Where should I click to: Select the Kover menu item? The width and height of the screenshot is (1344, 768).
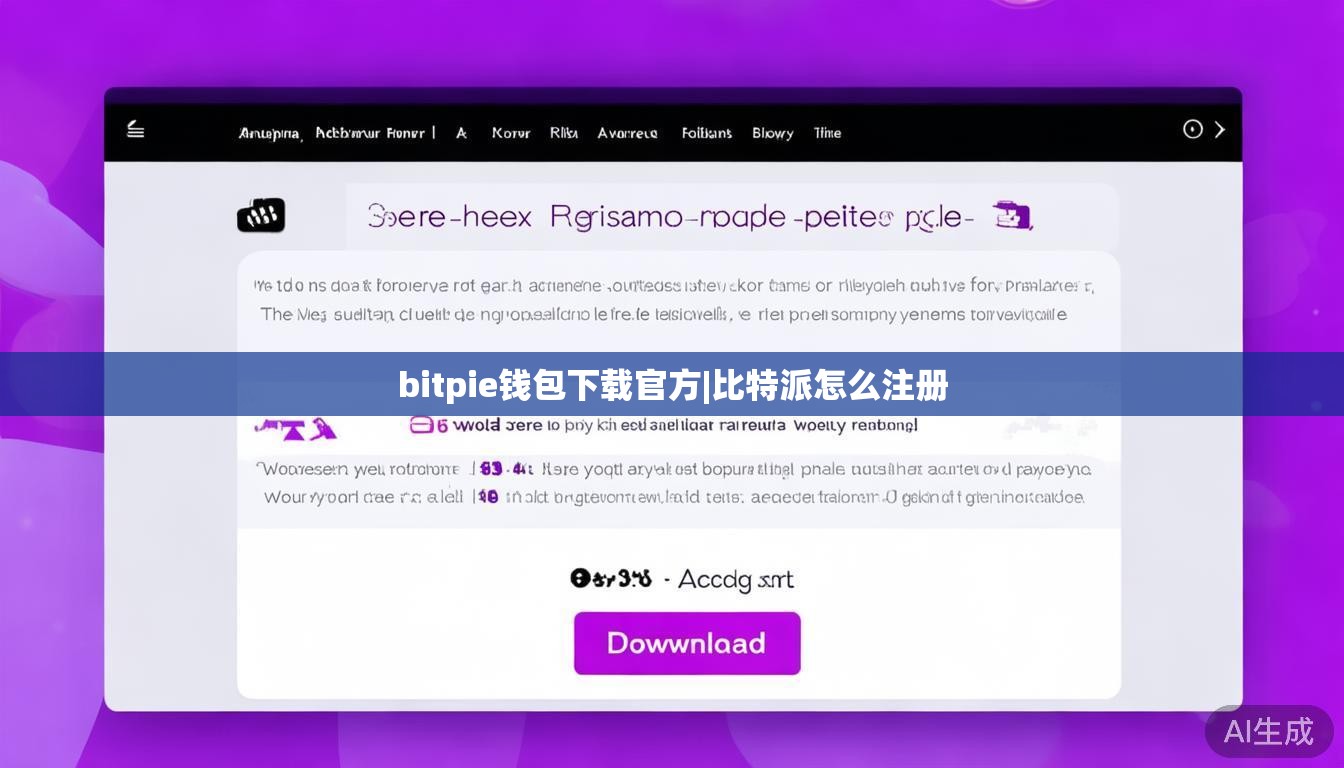(511, 133)
